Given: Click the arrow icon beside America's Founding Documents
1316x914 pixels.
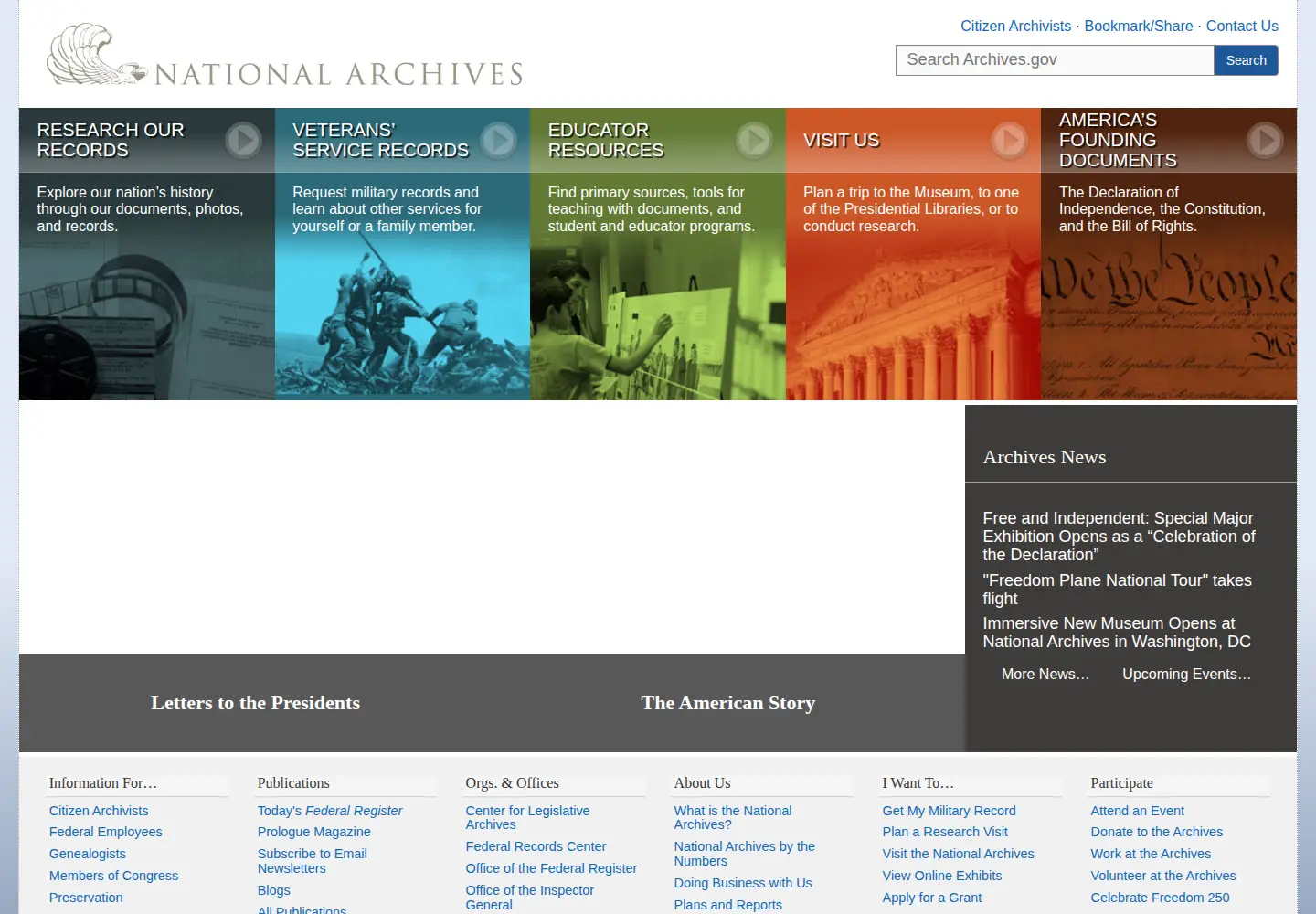Looking at the screenshot, I should 1265,141.
